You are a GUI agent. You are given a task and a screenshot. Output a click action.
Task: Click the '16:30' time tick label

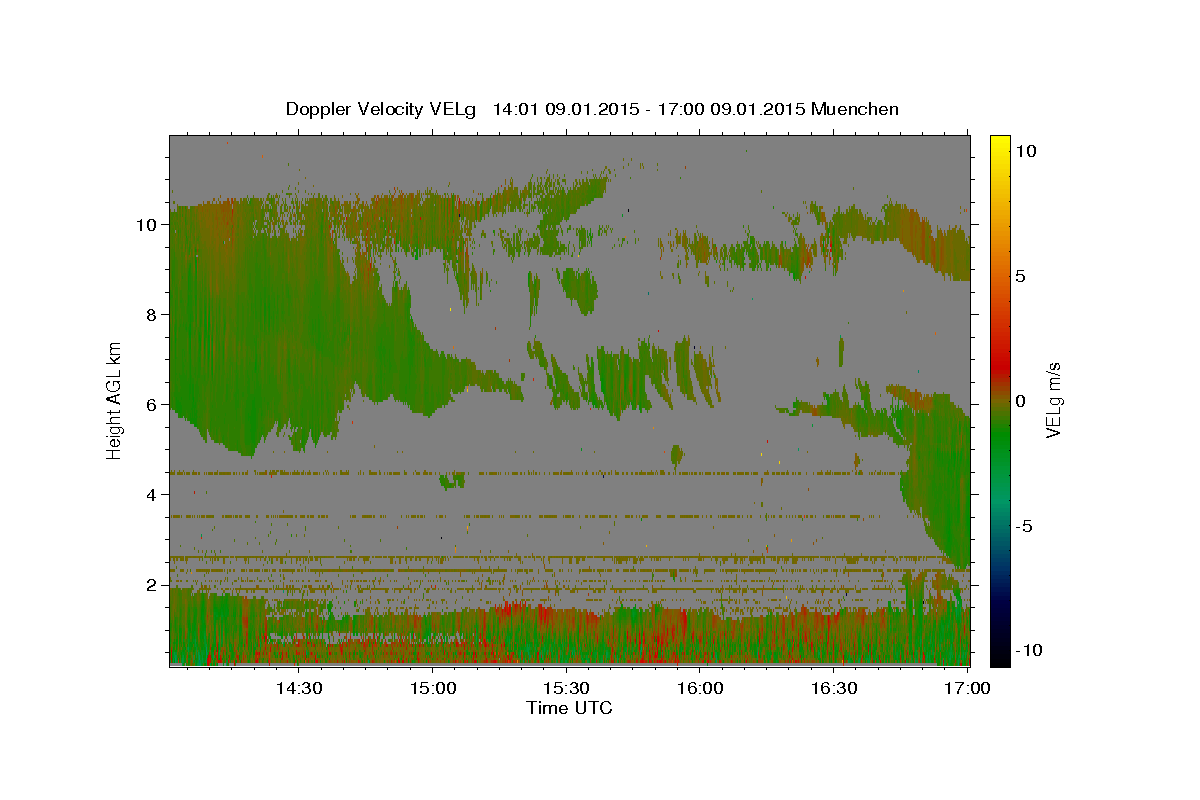pyautogui.click(x=834, y=689)
